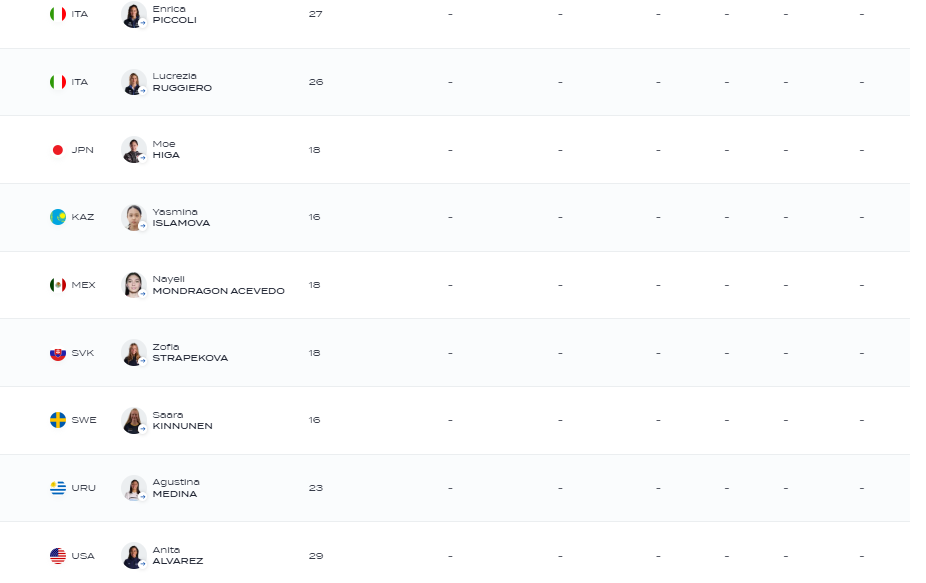Viewport: 926px width, 583px height.
Task: Click the Japan flag icon
Action: click(58, 150)
